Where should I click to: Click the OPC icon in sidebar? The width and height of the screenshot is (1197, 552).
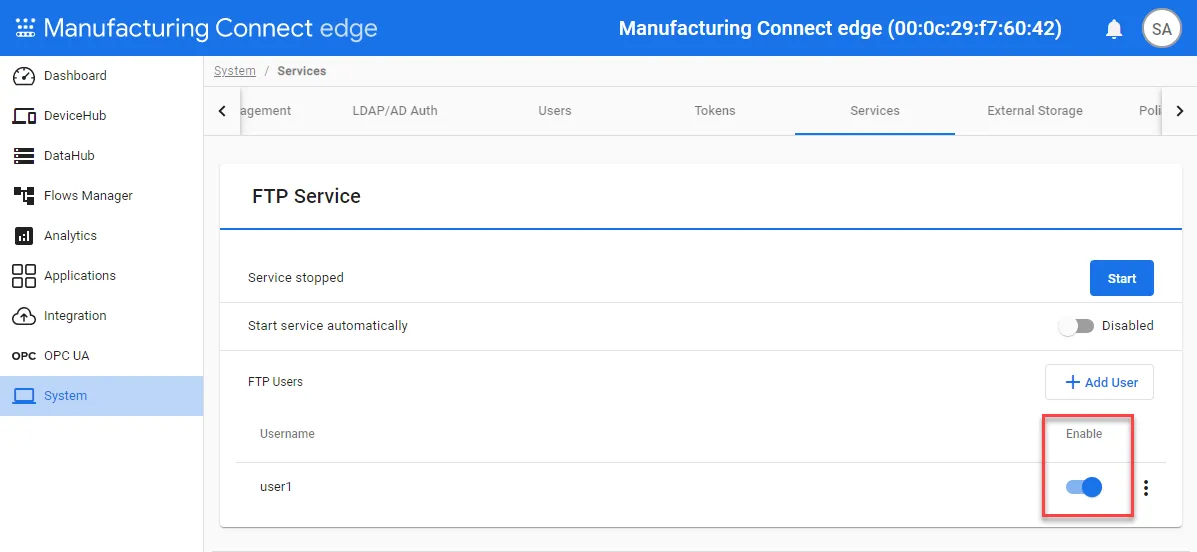coord(24,356)
